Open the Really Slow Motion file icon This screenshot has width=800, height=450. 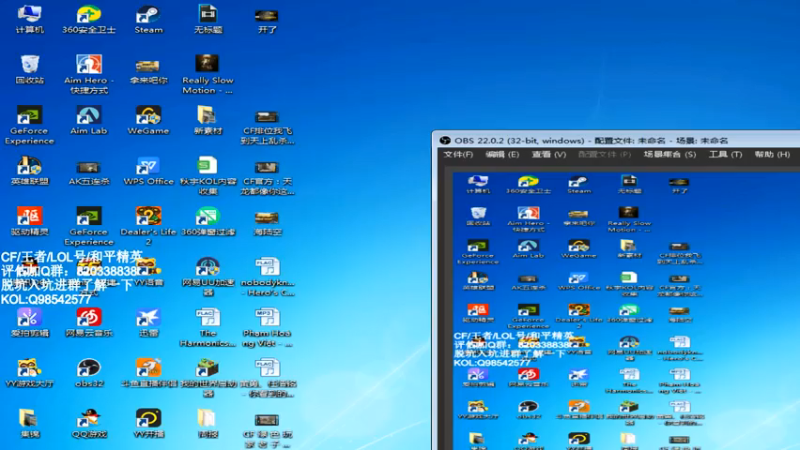coord(208,74)
